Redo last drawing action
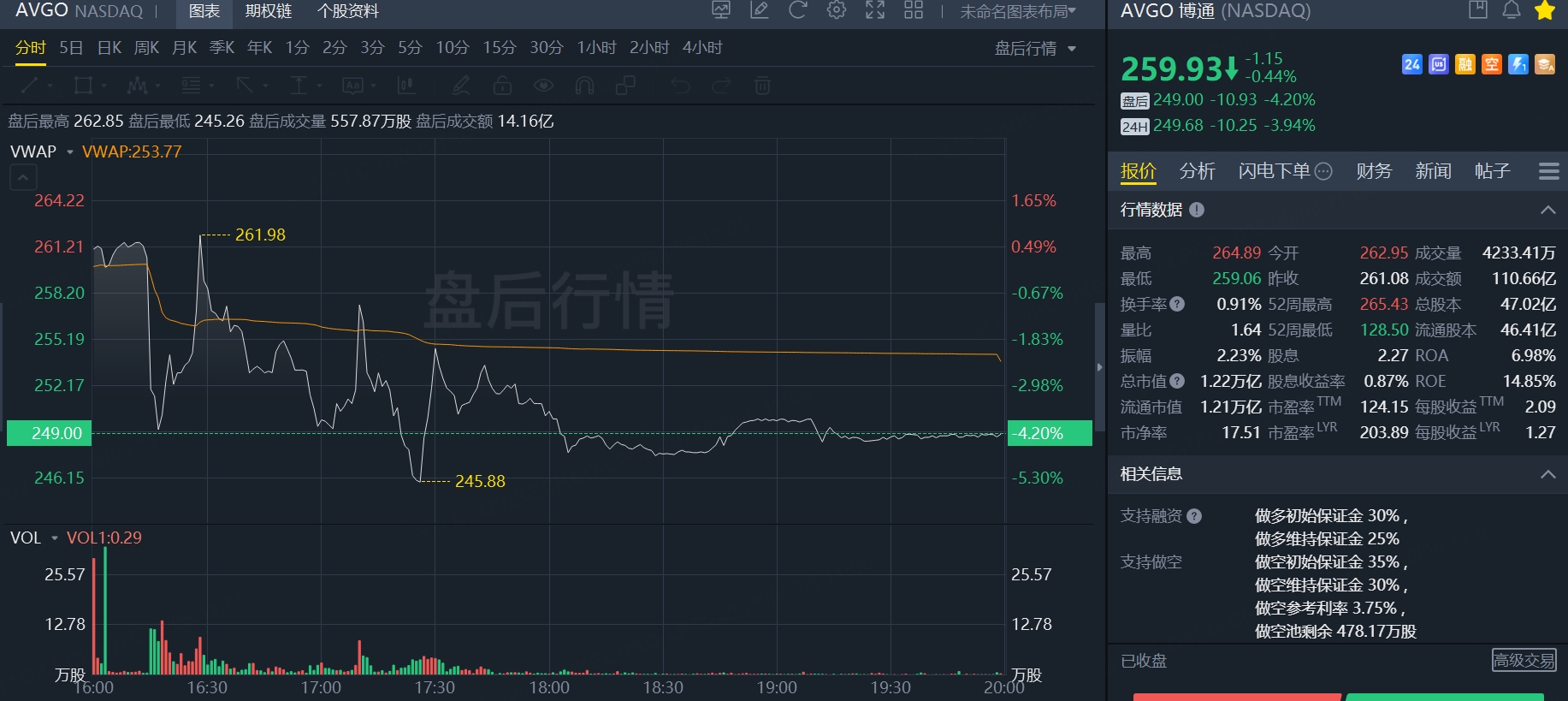The height and width of the screenshot is (701, 1568). (721, 85)
